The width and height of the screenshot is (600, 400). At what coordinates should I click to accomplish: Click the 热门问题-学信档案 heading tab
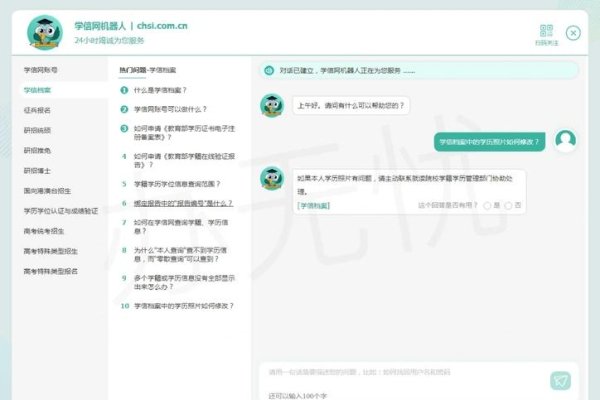point(148,70)
